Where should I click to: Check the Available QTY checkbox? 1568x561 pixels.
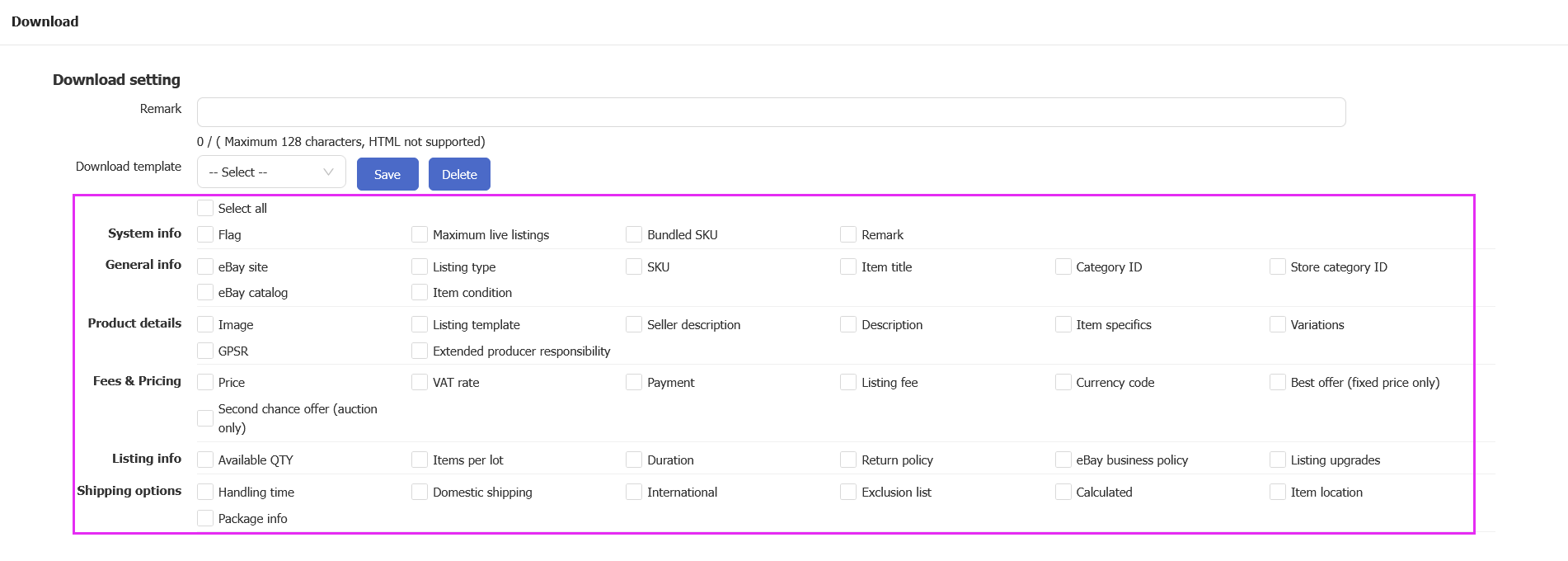205,460
